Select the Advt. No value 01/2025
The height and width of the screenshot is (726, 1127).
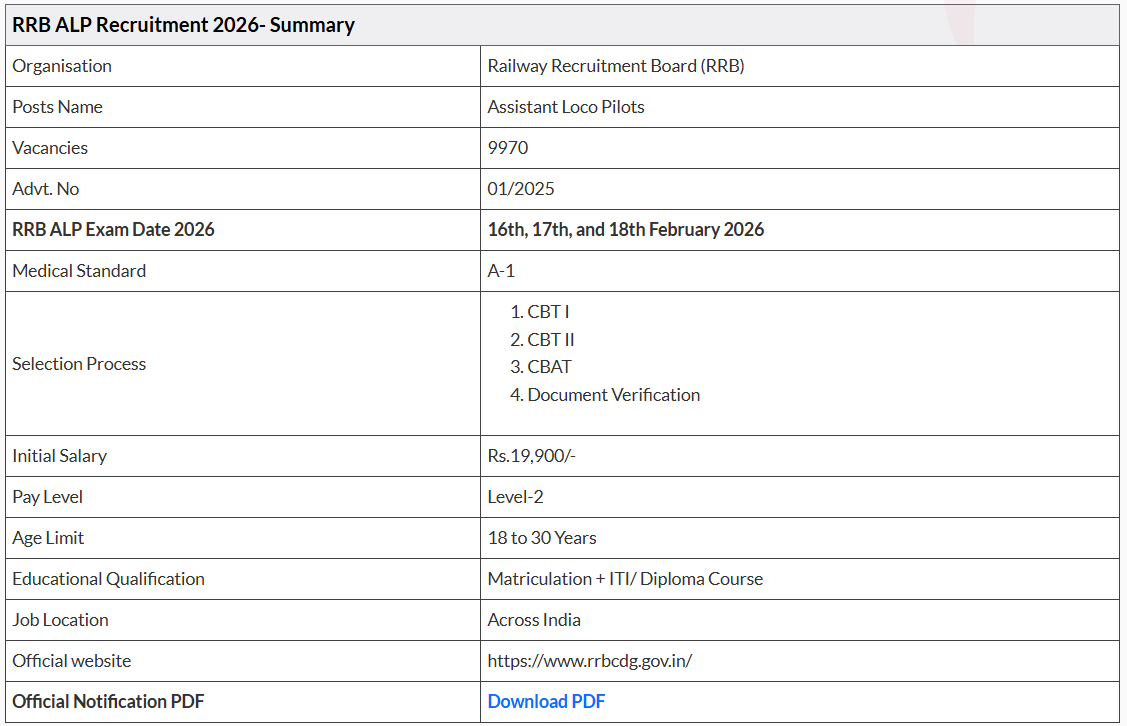(x=514, y=188)
